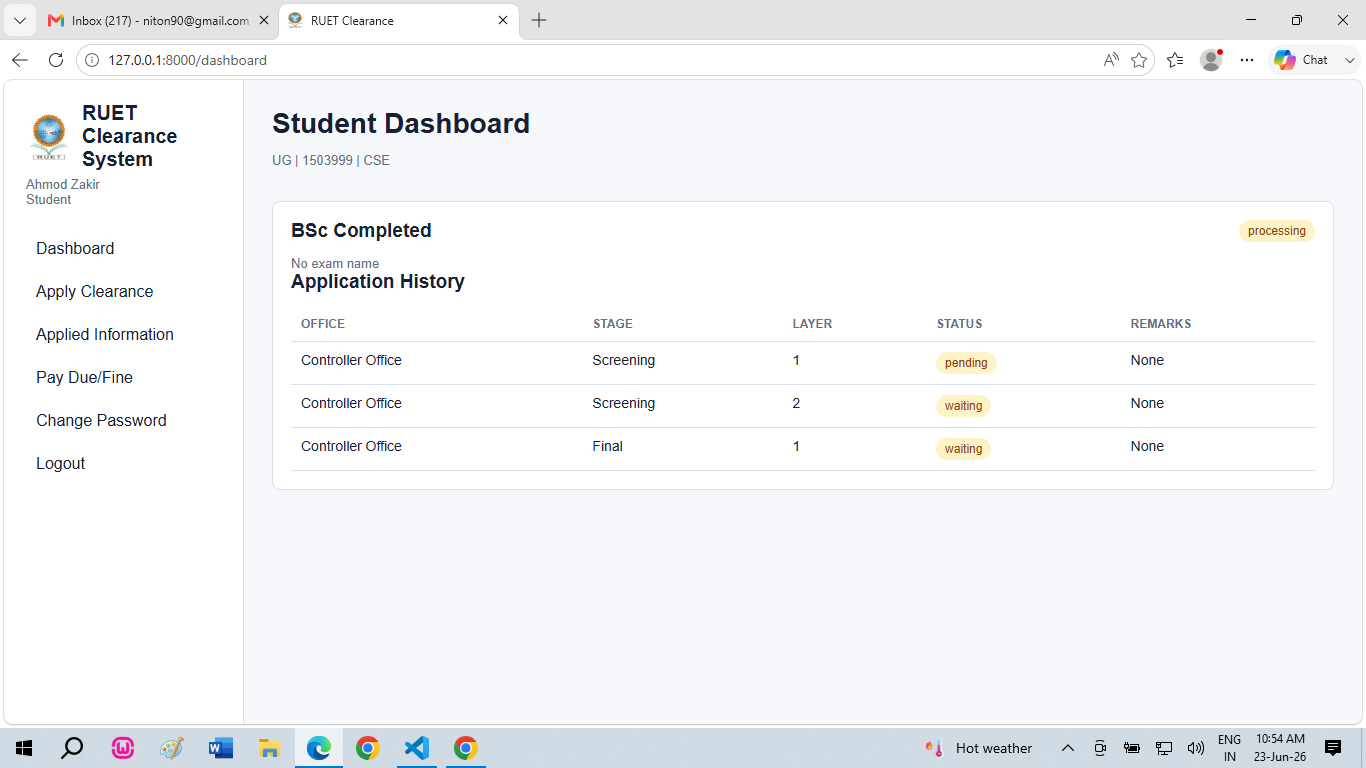Select Change Password menu item
Screen dimensions: 1366x768
click(101, 420)
